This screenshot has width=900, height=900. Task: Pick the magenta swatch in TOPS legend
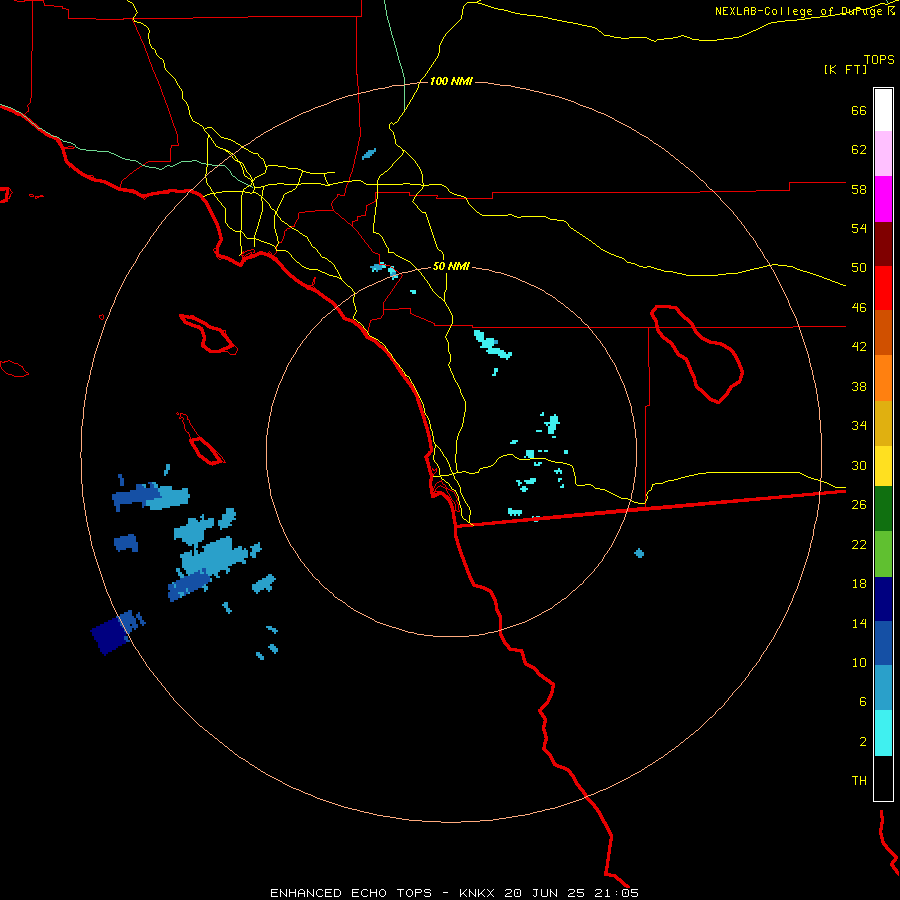pyautogui.click(x=883, y=199)
